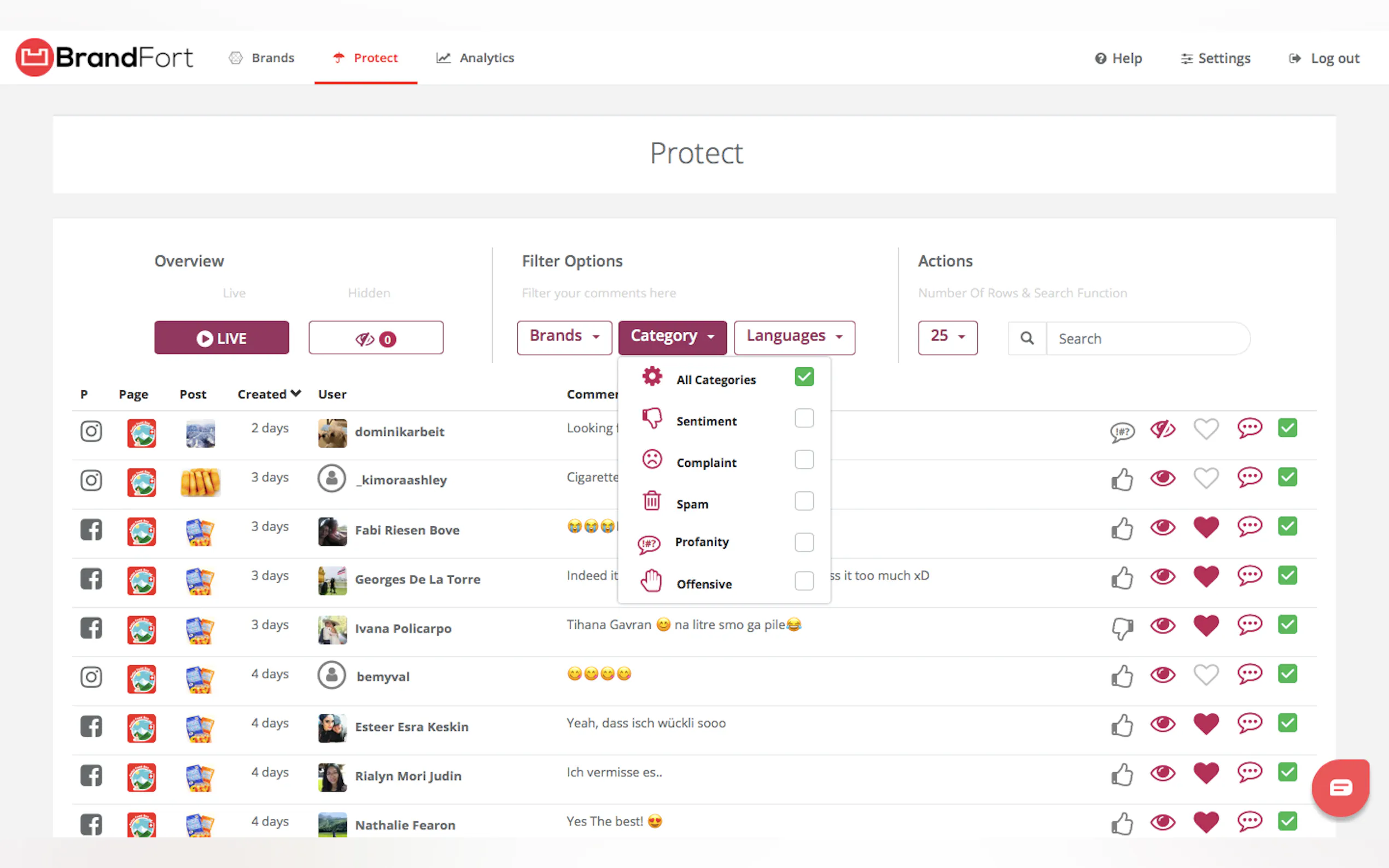Screen dimensions: 1389x868
Task: Click the search magnifier icon
Action: coord(1026,339)
